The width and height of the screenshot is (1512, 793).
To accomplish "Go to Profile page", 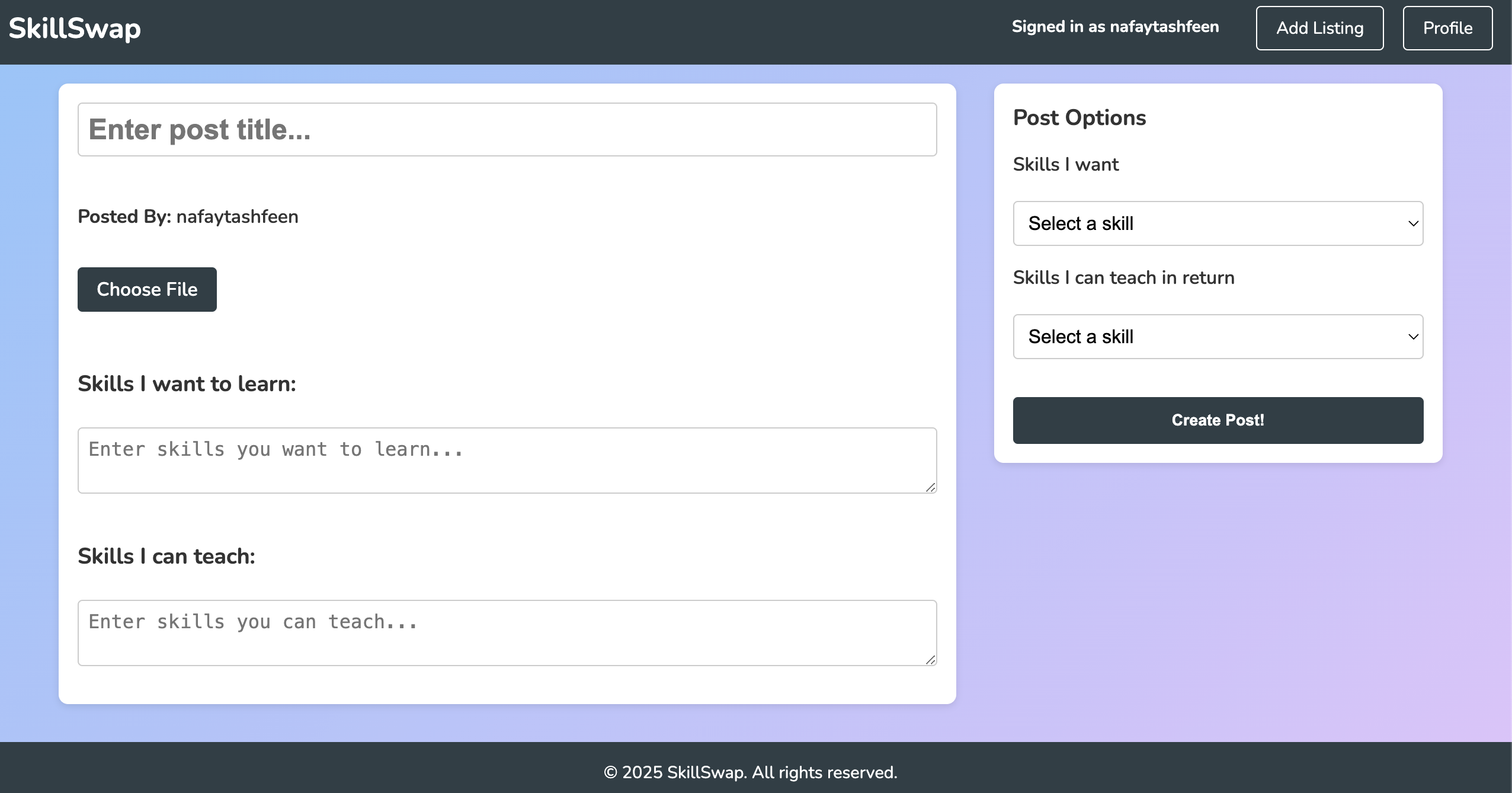I will (1447, 28).
